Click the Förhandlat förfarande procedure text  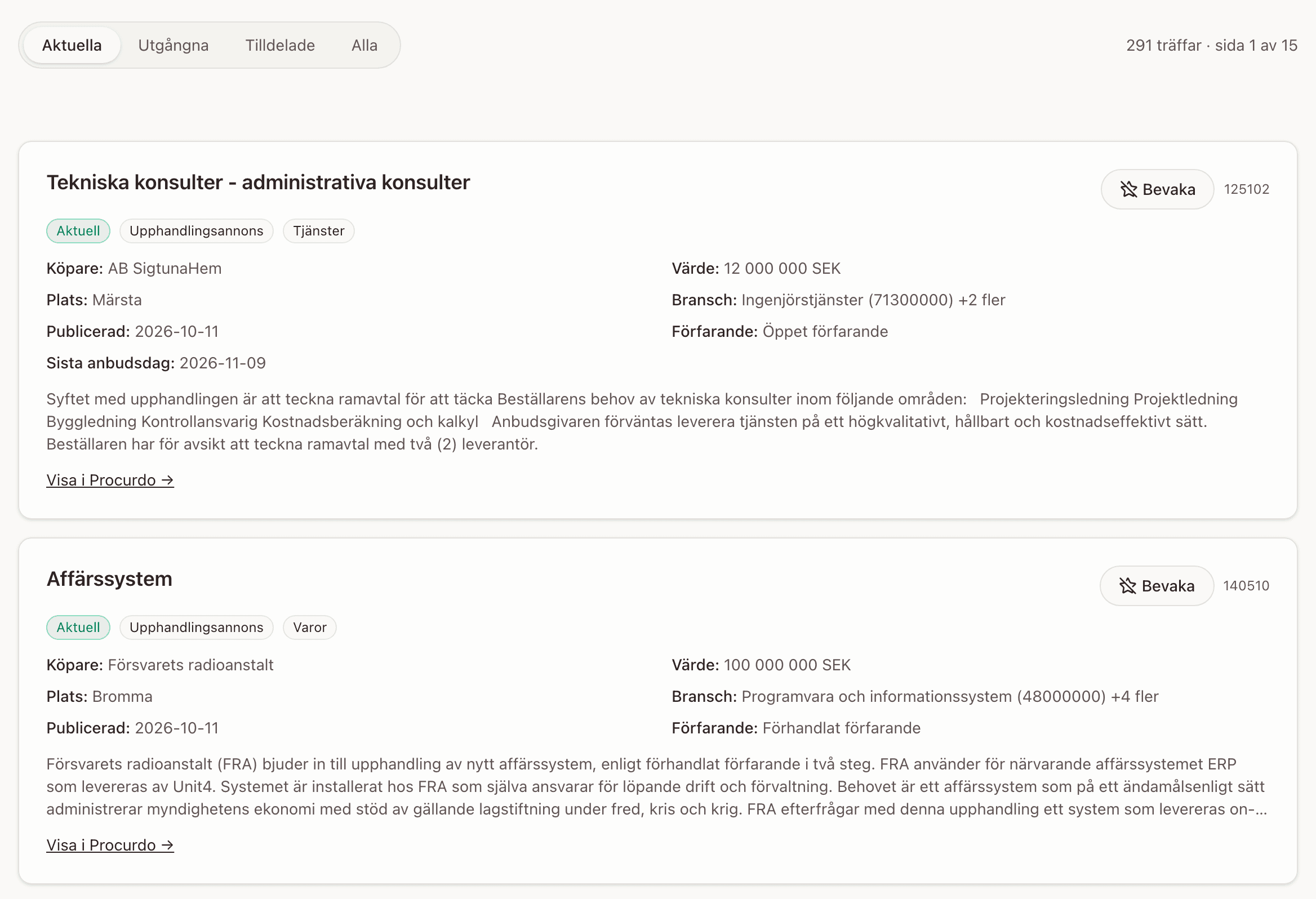[x=842, y=728]
